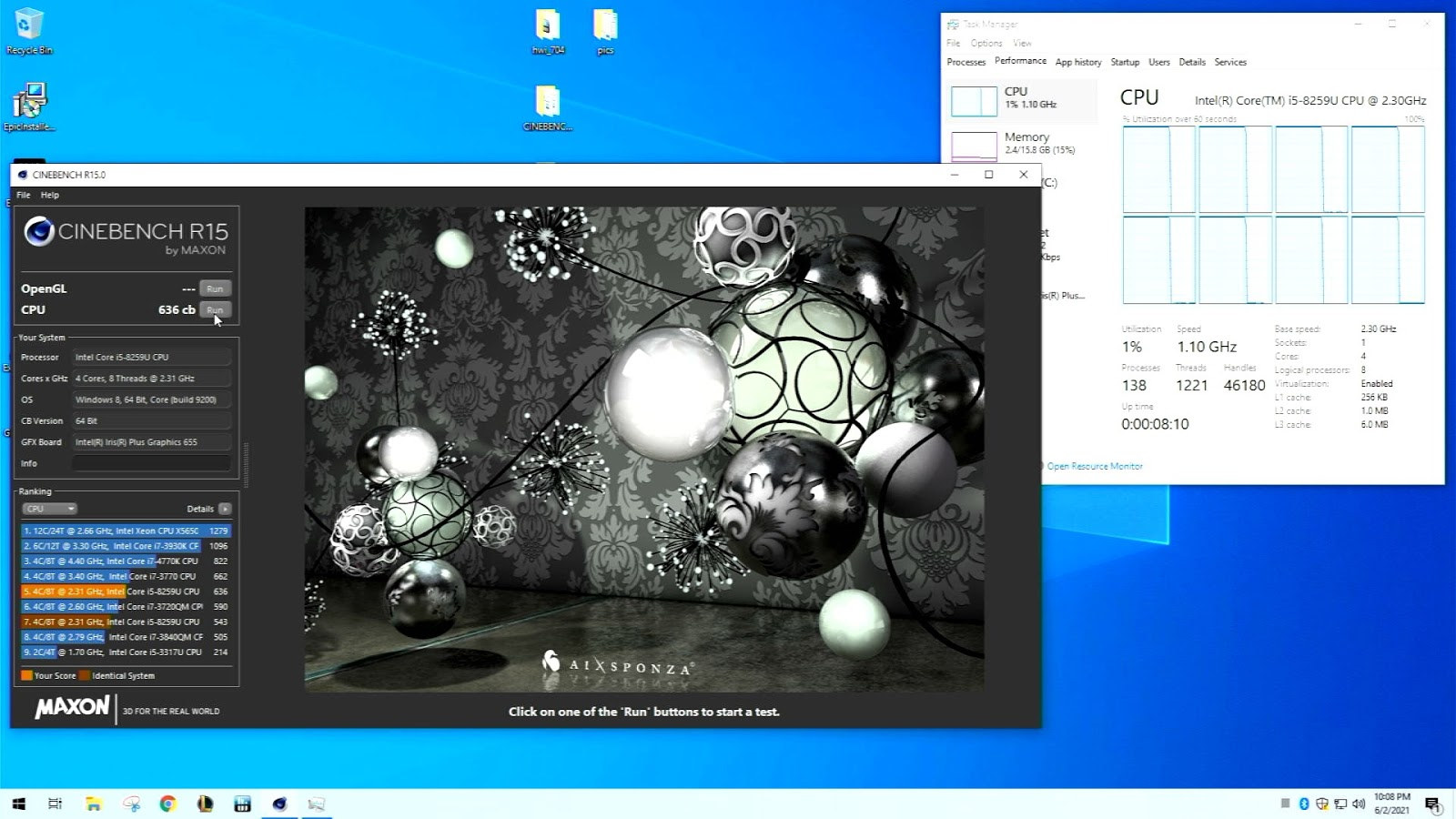1456x819 pixels.
Task: Select the hwi_704 folder on desktop
Action: pyautogui.click(x=548, y=31)
